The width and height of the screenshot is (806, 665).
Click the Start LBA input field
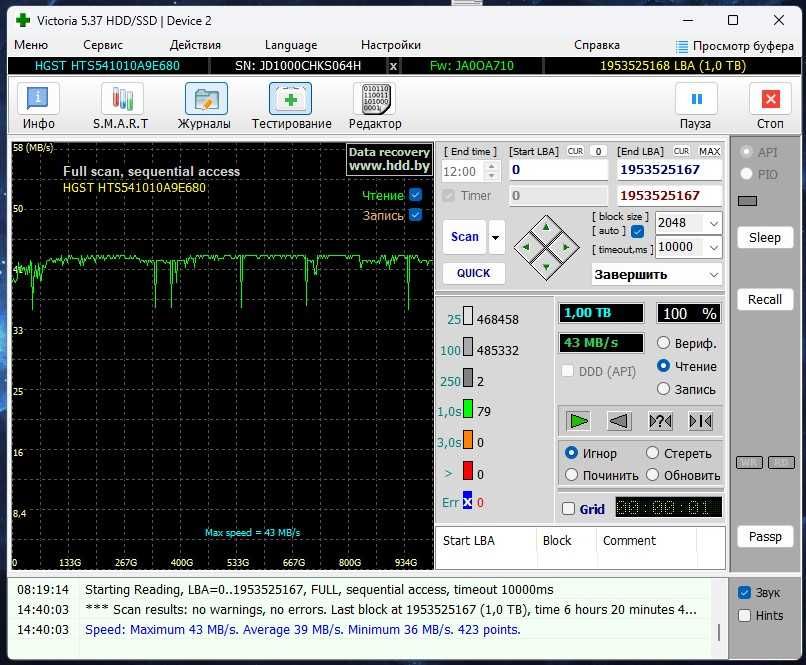click(x=559, y=170)
